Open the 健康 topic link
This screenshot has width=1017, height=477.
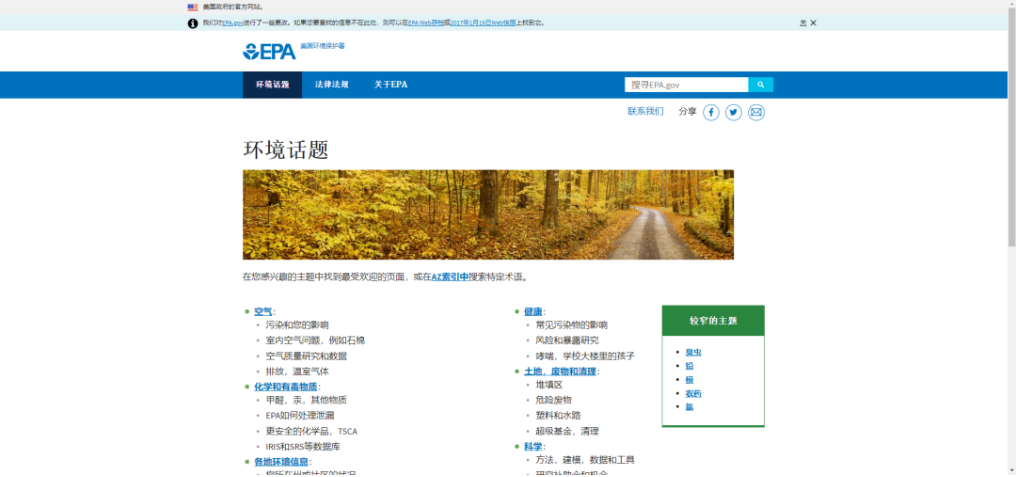[x=533, y=311]
